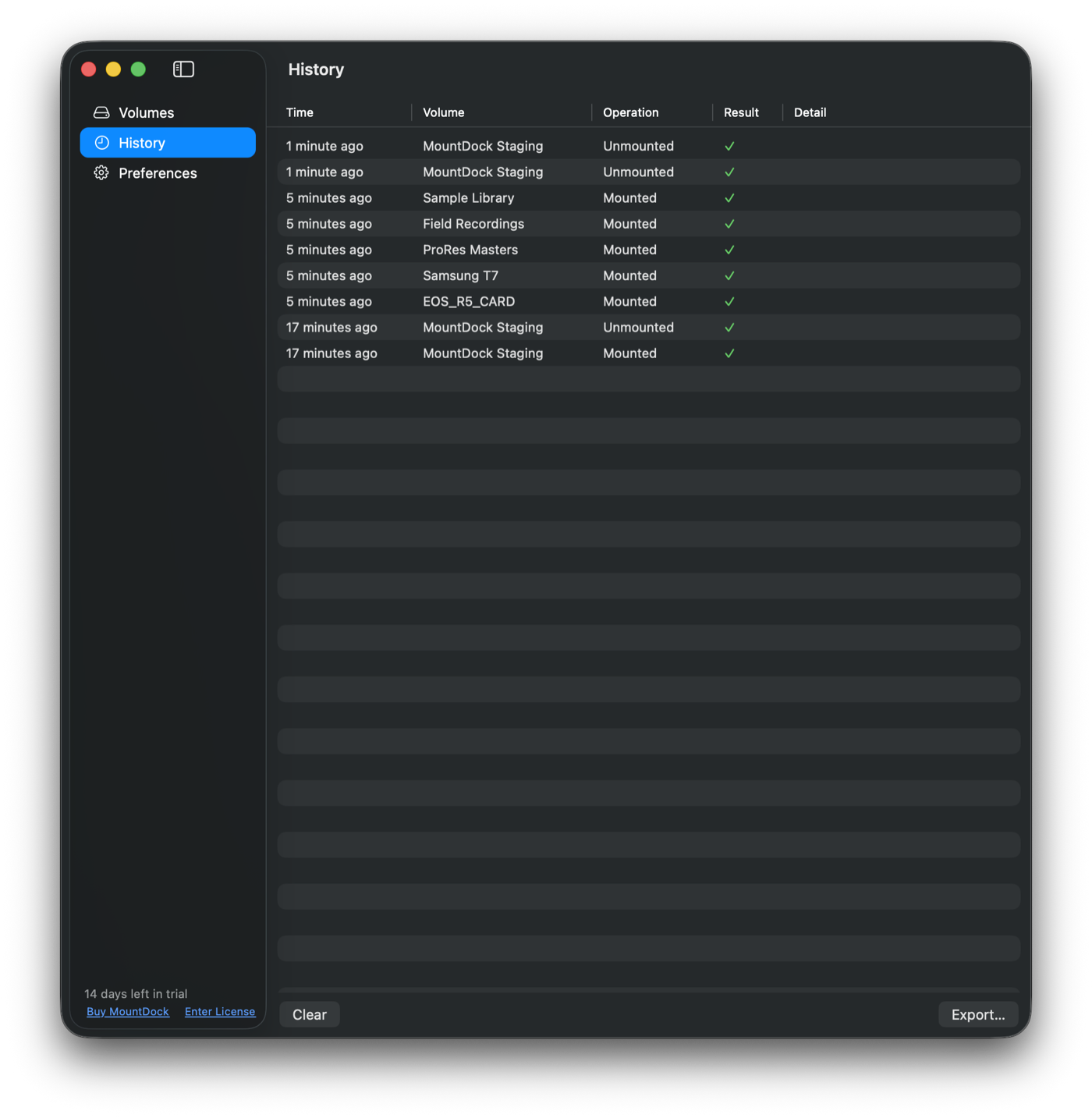Toggle the sidebar visibility icon
The height and width of the screenshot is (1118, 1092).
[183, 69]
